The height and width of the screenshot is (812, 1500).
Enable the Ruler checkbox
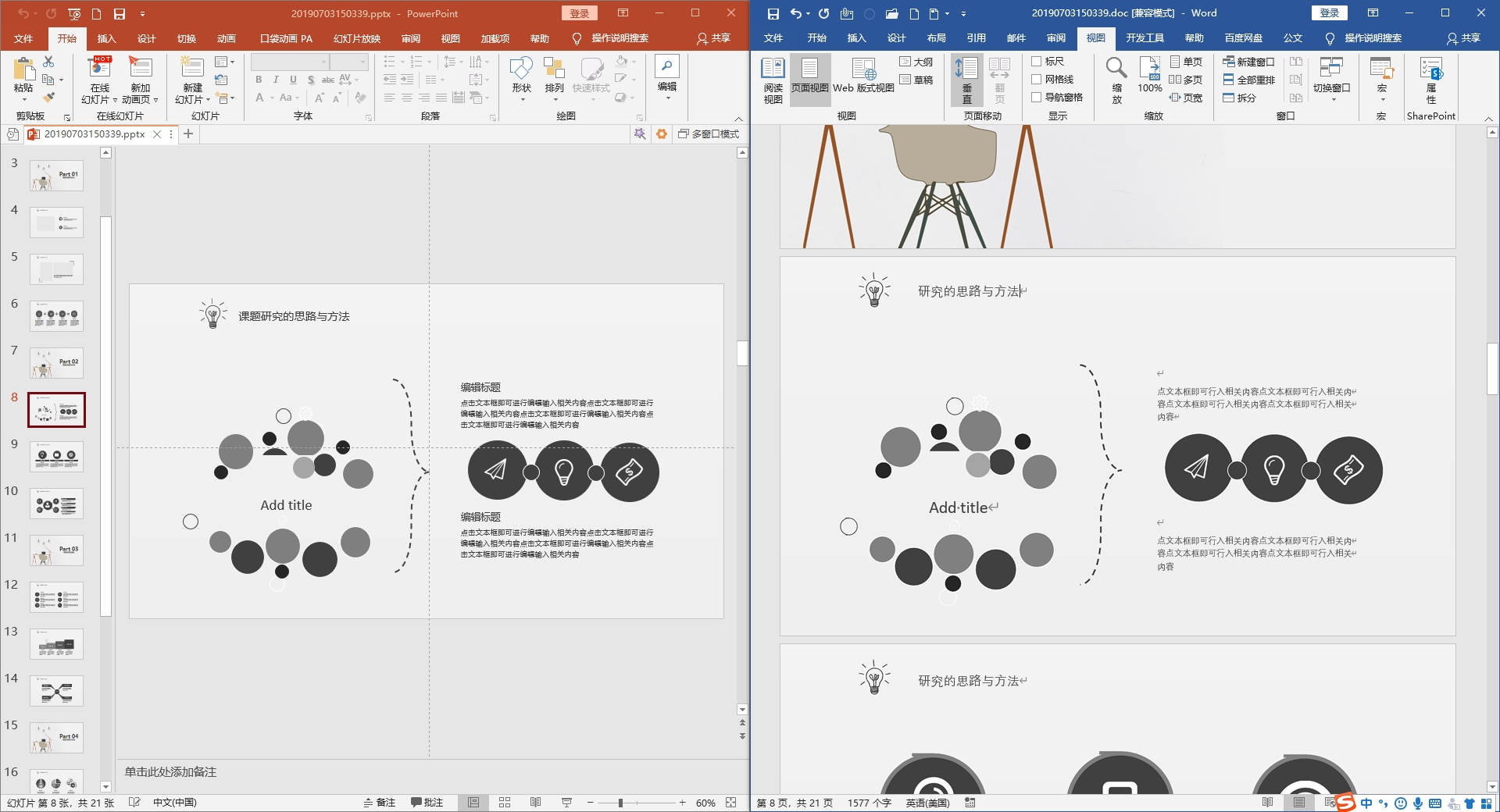pyautogui.click(x=1037, y=62)
